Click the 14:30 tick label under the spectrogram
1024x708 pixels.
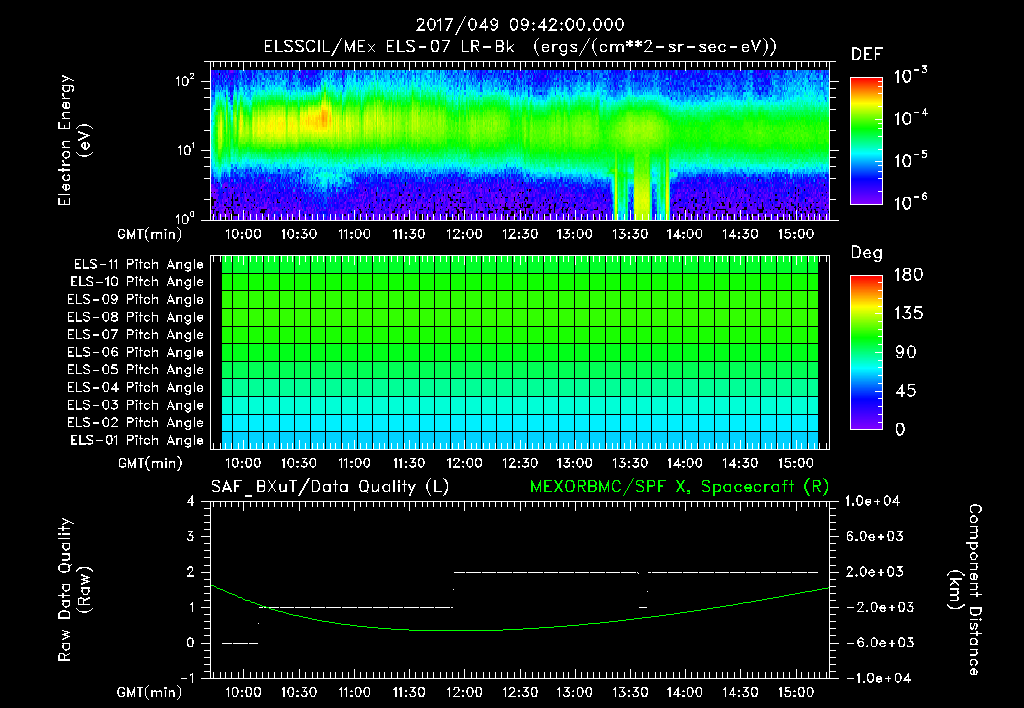(x=740, y=234)
